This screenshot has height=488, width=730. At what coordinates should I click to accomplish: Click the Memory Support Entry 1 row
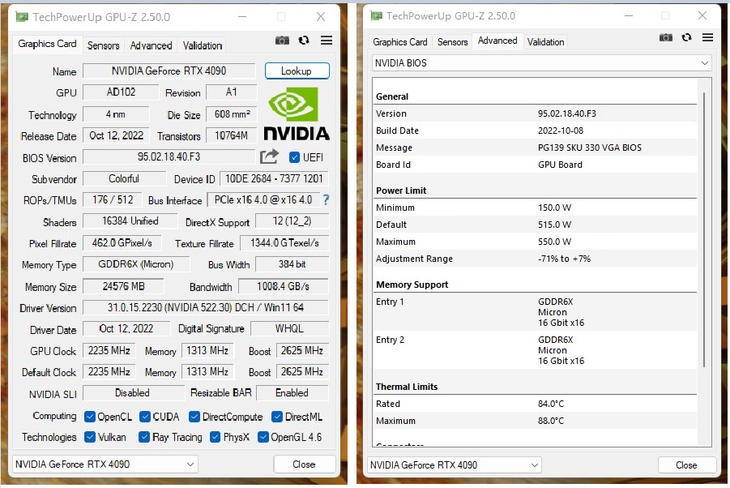[x=536, y=312]
